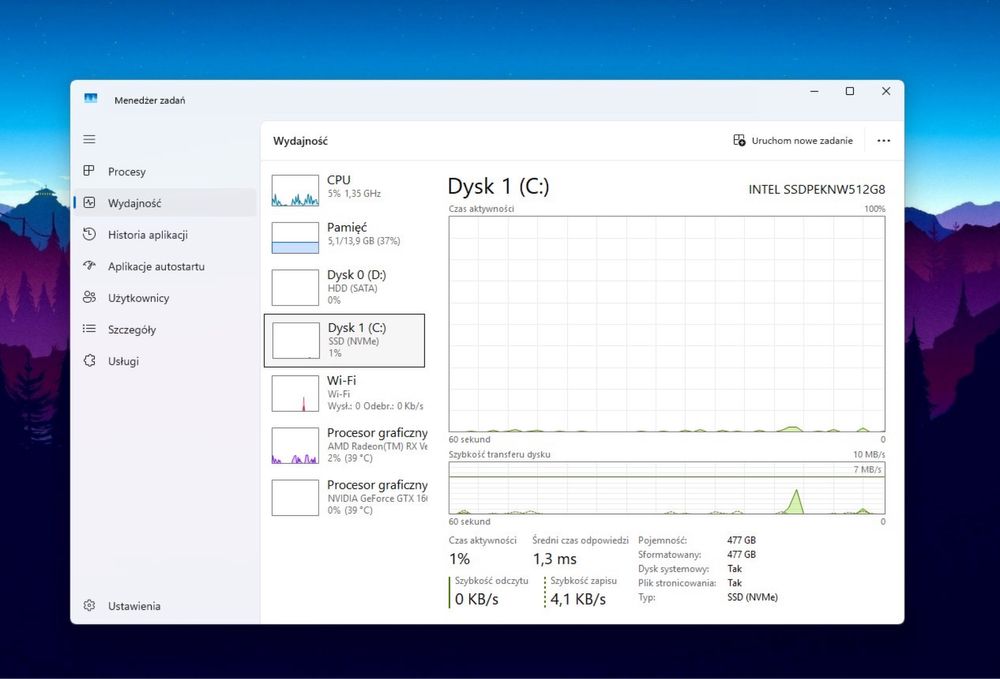This screenshot has height=679, width=1000.
Task: Click the Aplikacje autostartu gauge icon
Action: coord(89,266)
